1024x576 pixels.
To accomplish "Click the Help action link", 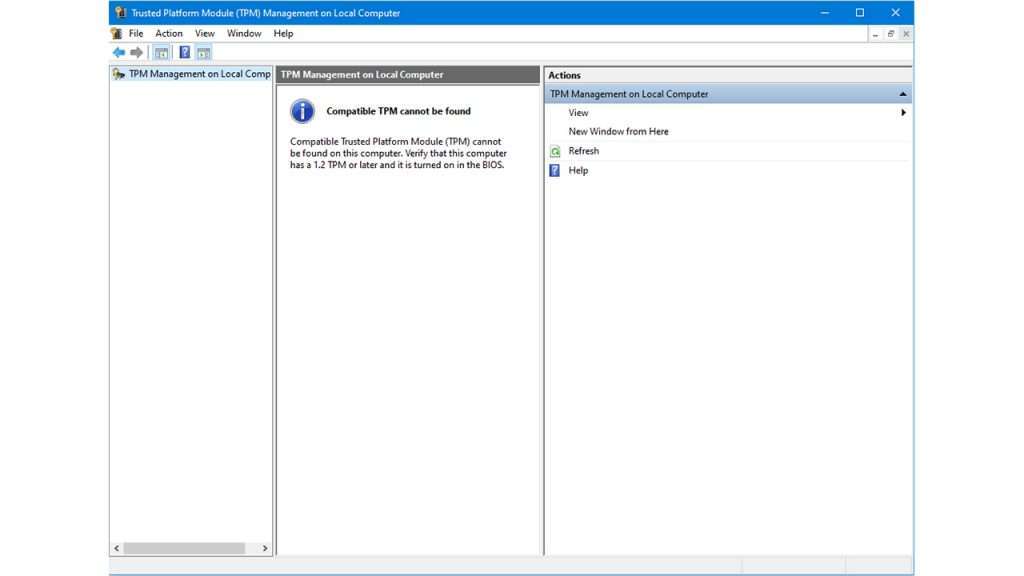I will click(x=578, y=170).
